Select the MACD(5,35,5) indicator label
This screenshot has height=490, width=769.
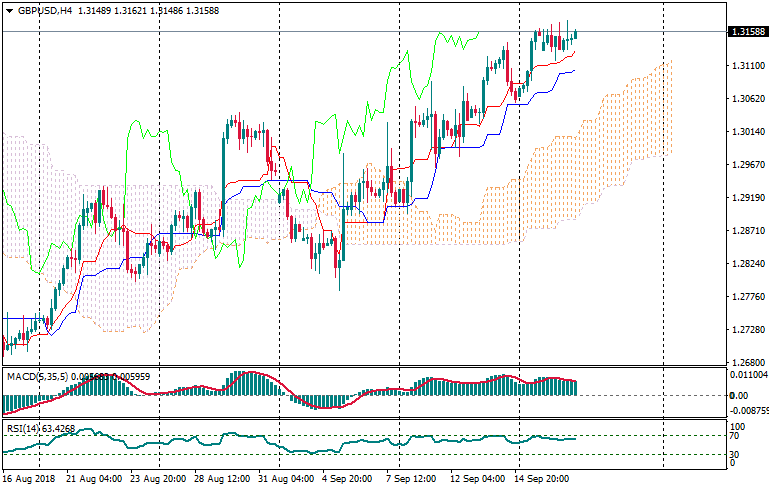pos(36,376)
